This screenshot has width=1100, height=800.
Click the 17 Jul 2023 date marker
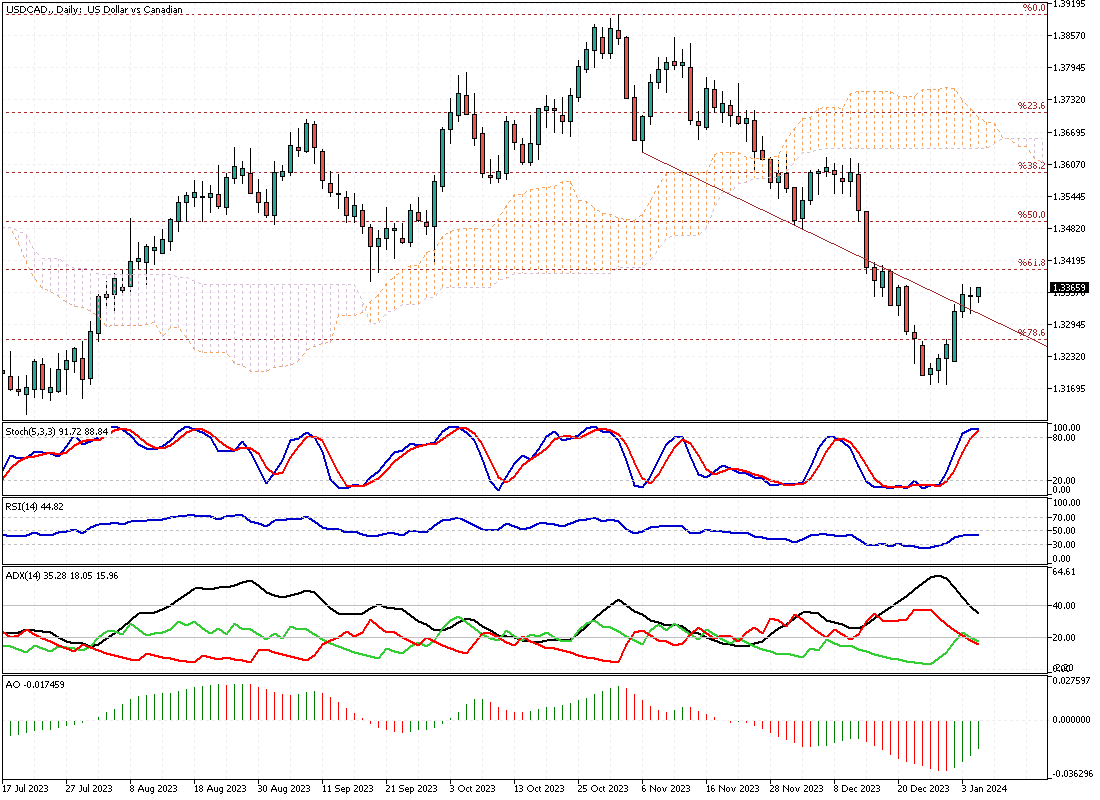(x=27, y=789)
